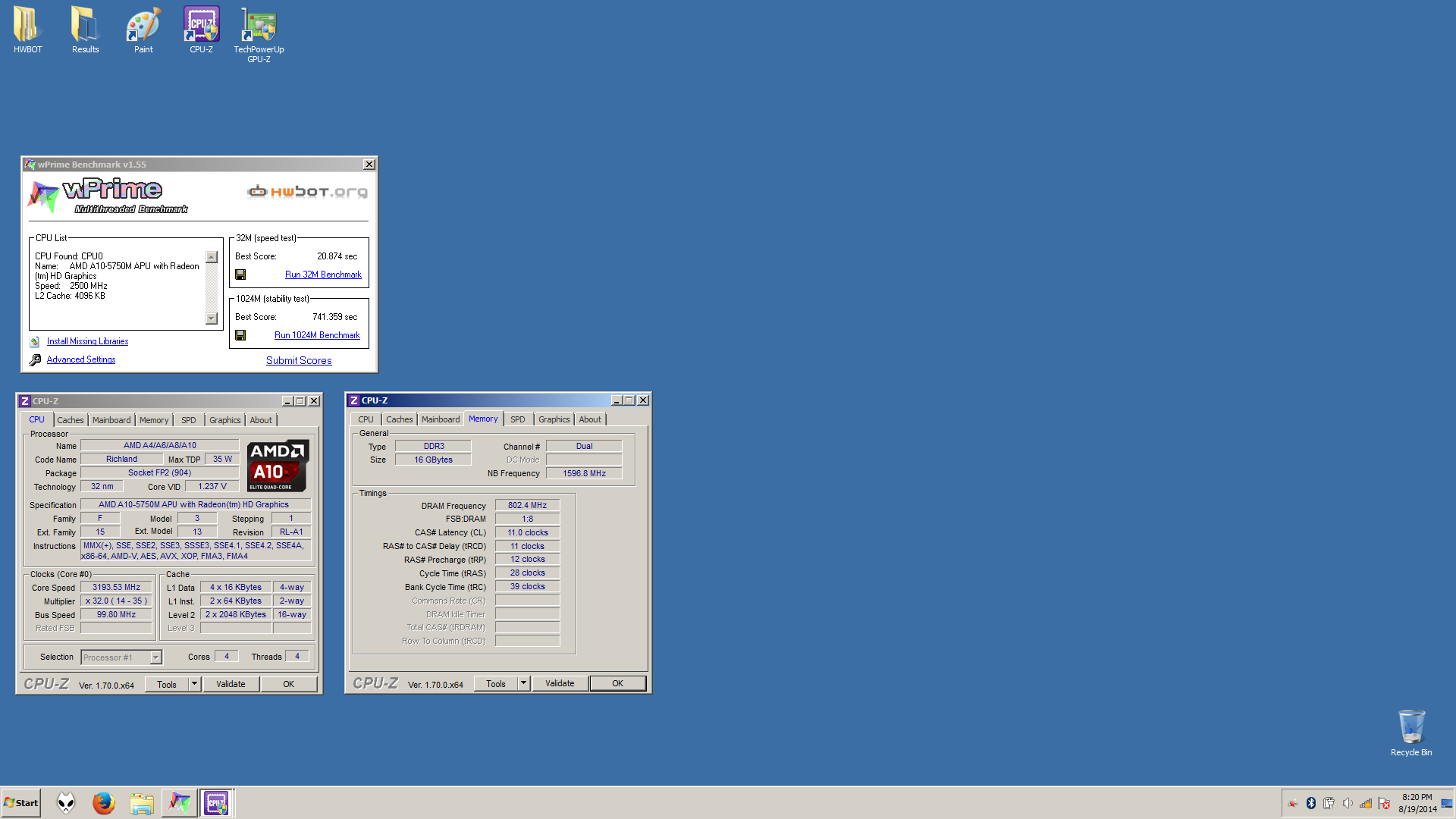Click the hwbot.org logo in wPrime

click(x=307, y=191)
